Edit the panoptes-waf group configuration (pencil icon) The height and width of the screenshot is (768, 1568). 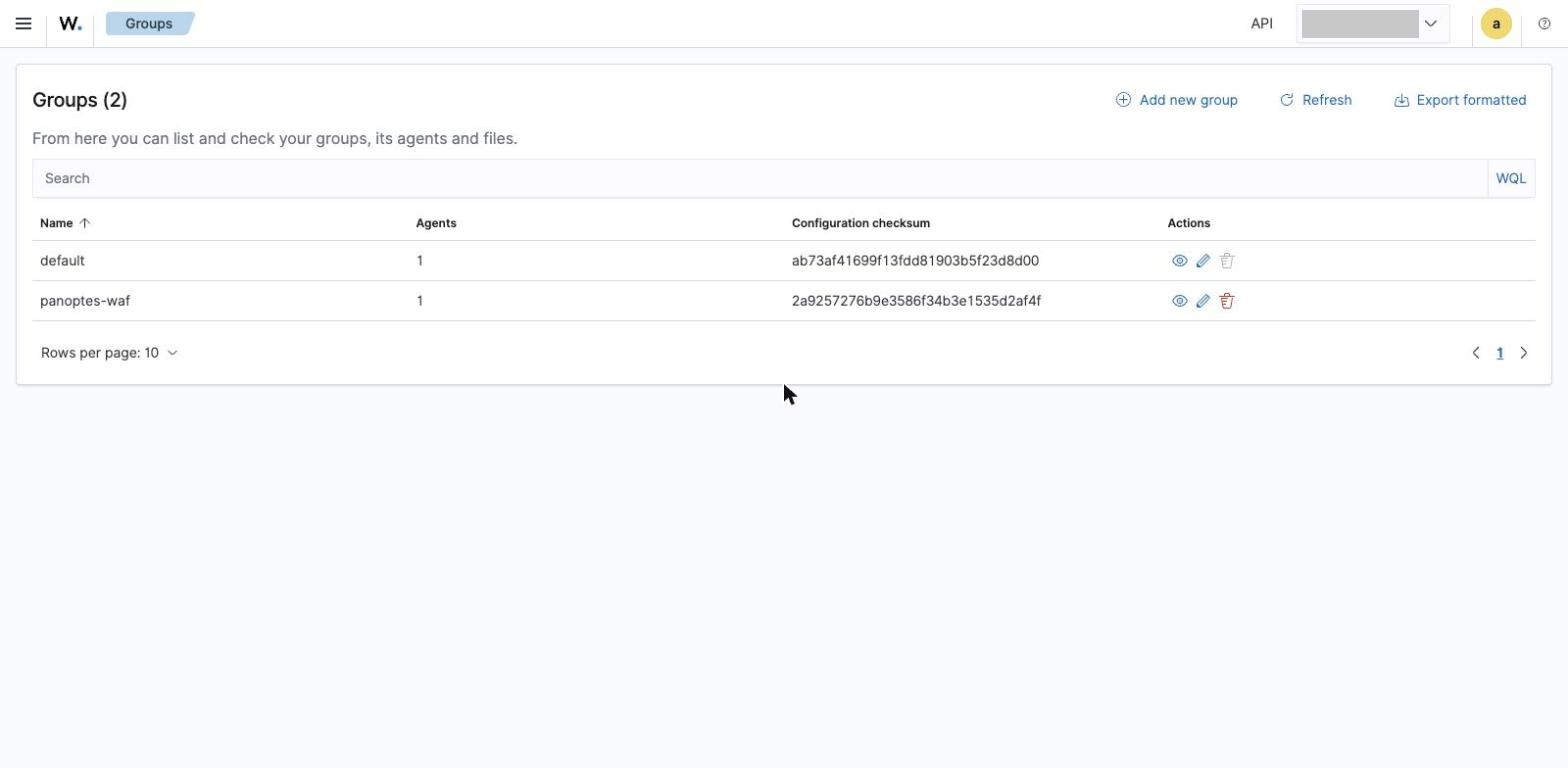[x=1203, y=301]
